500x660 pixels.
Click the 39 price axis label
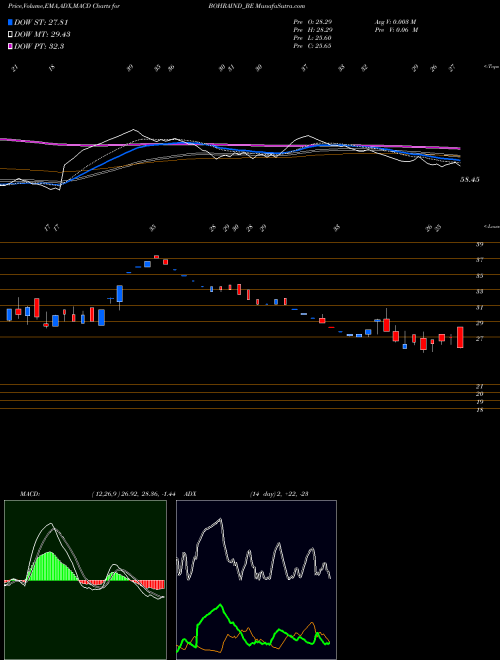tap(479, 245)
